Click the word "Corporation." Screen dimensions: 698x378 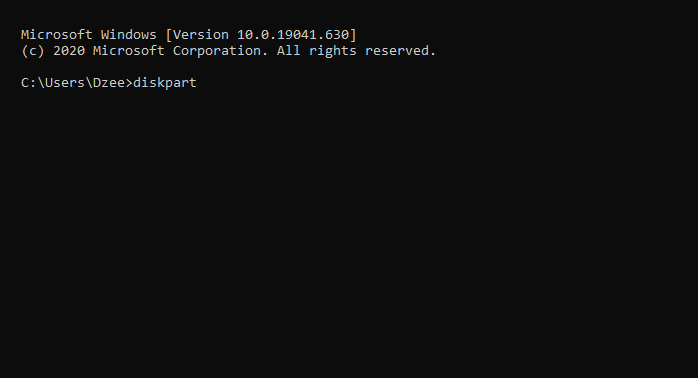pyautogui.click(x=220, y=51)
